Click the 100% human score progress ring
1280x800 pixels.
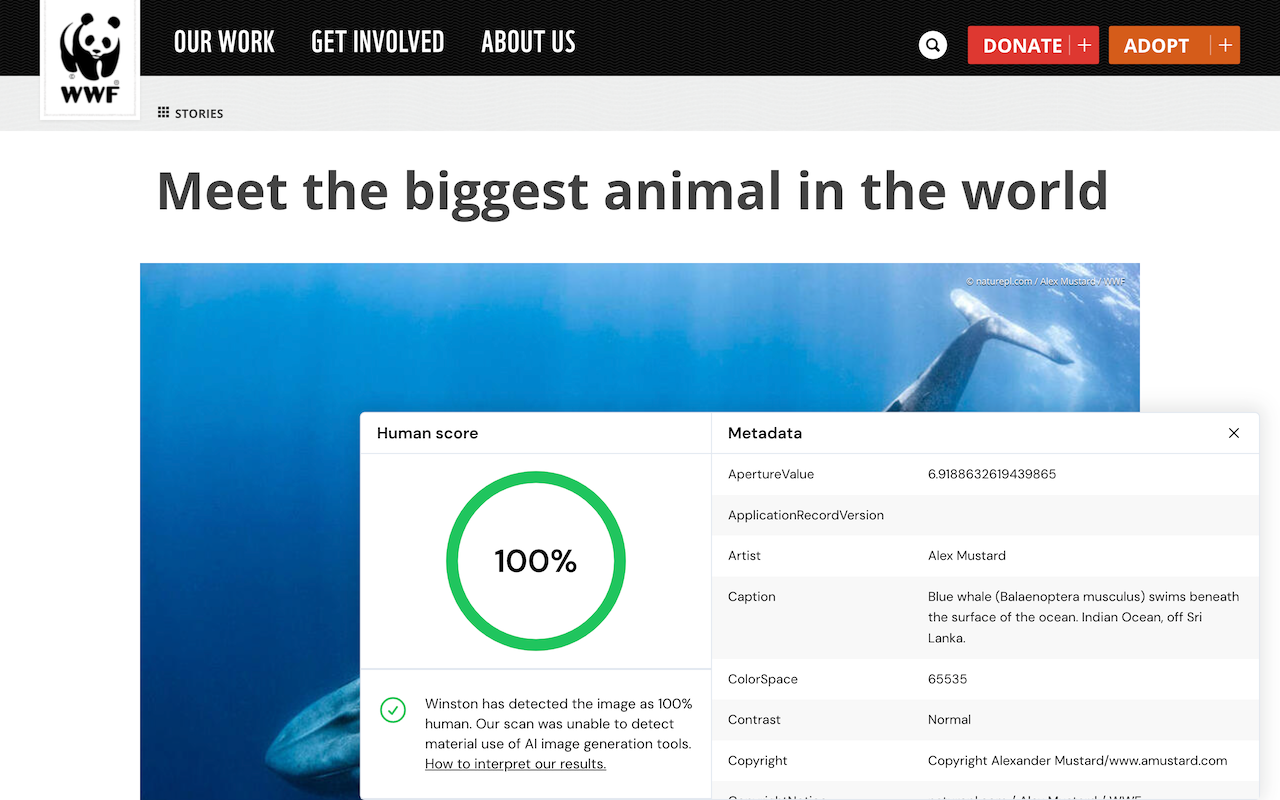(x=536, y=561)
